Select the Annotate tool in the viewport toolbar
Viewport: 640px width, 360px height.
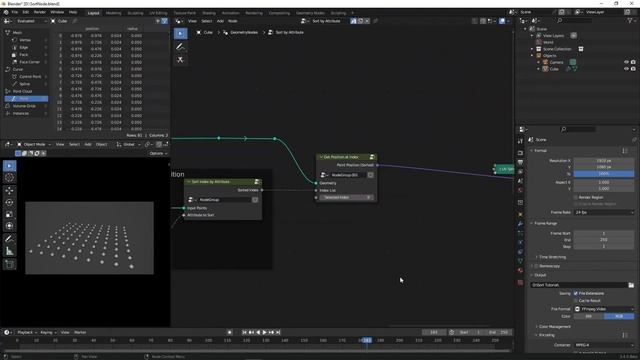(9, 239)
